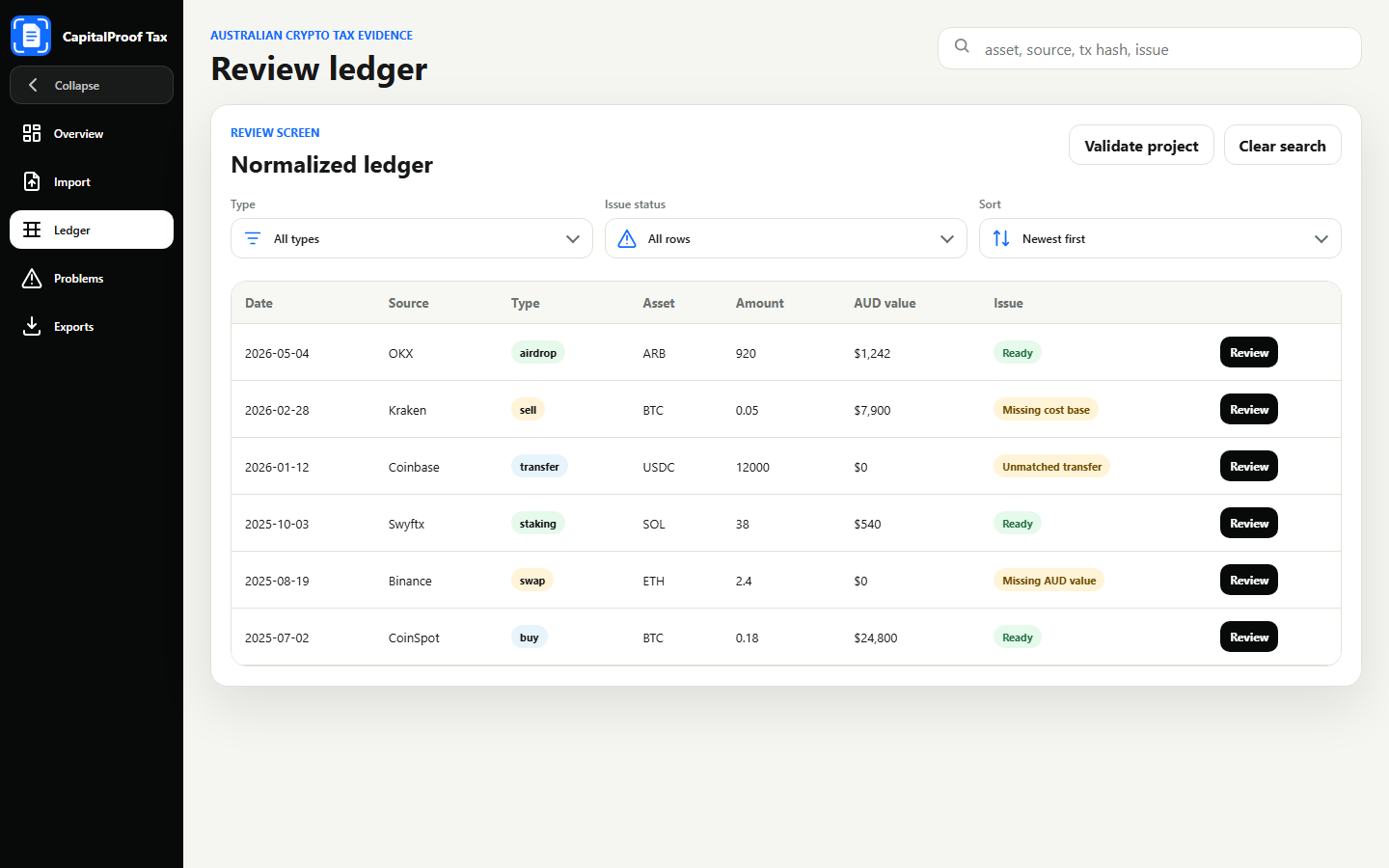Click the Validate project button
1389x868 pixels.
click(x=1141, y=145)
